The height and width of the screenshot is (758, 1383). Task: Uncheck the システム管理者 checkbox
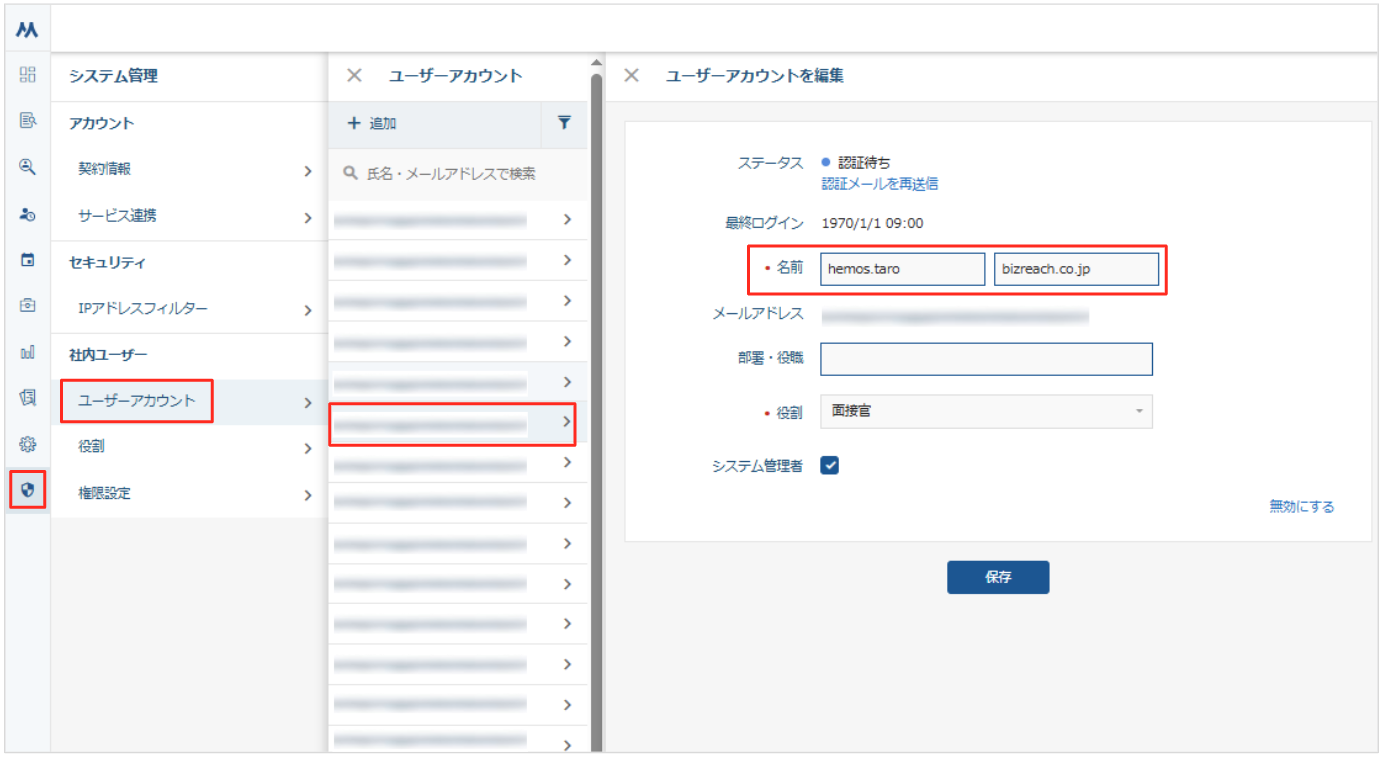(x=829, y=465)
